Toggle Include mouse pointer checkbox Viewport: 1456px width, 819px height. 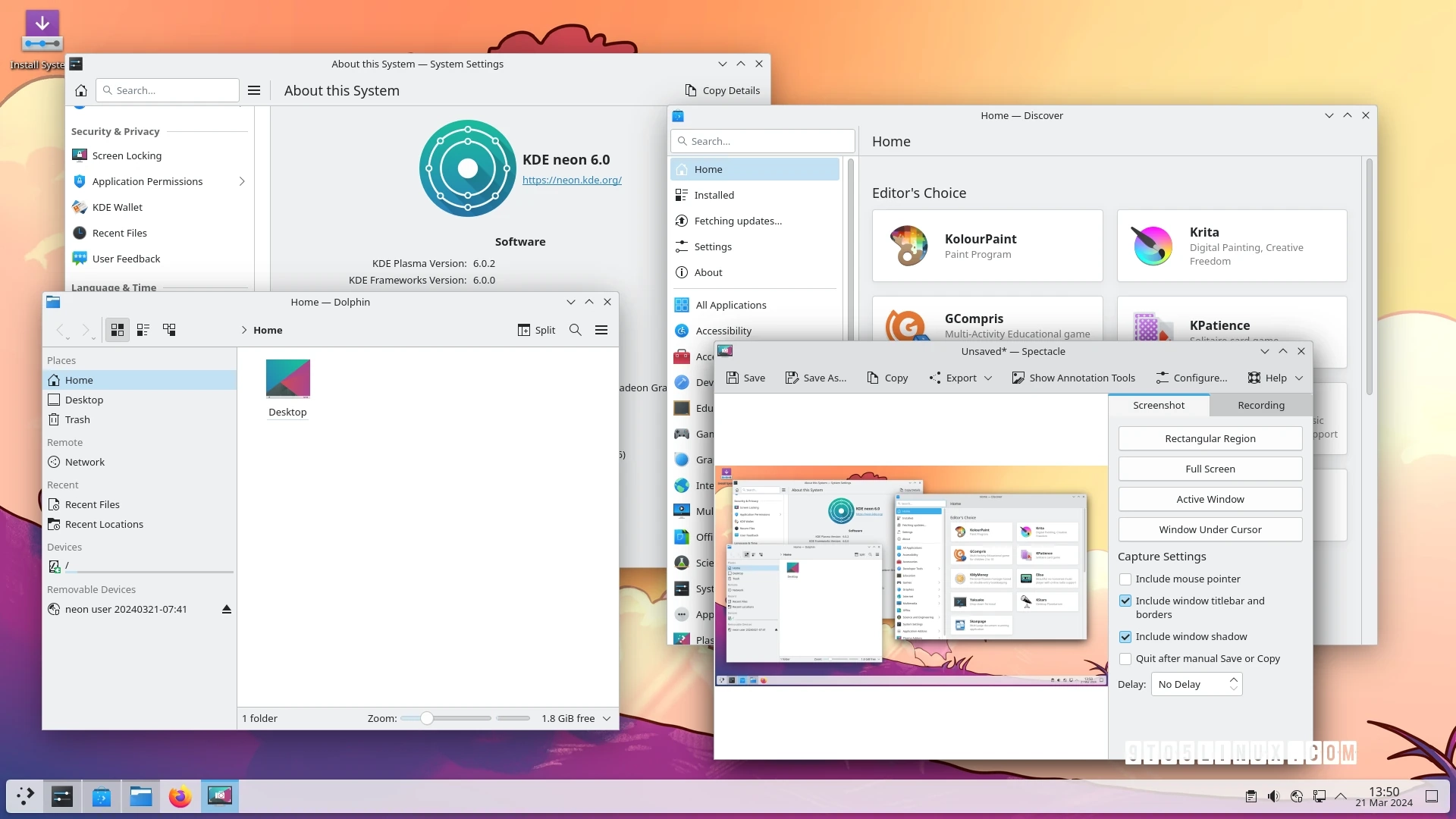point(1124,579)
